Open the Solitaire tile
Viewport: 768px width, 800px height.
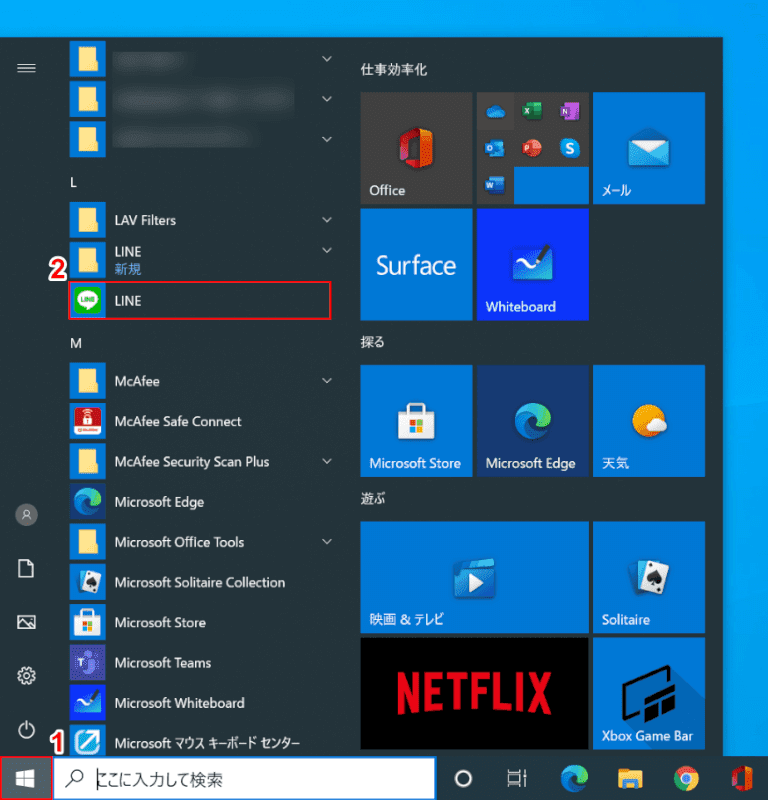click(x=649, y=577)
